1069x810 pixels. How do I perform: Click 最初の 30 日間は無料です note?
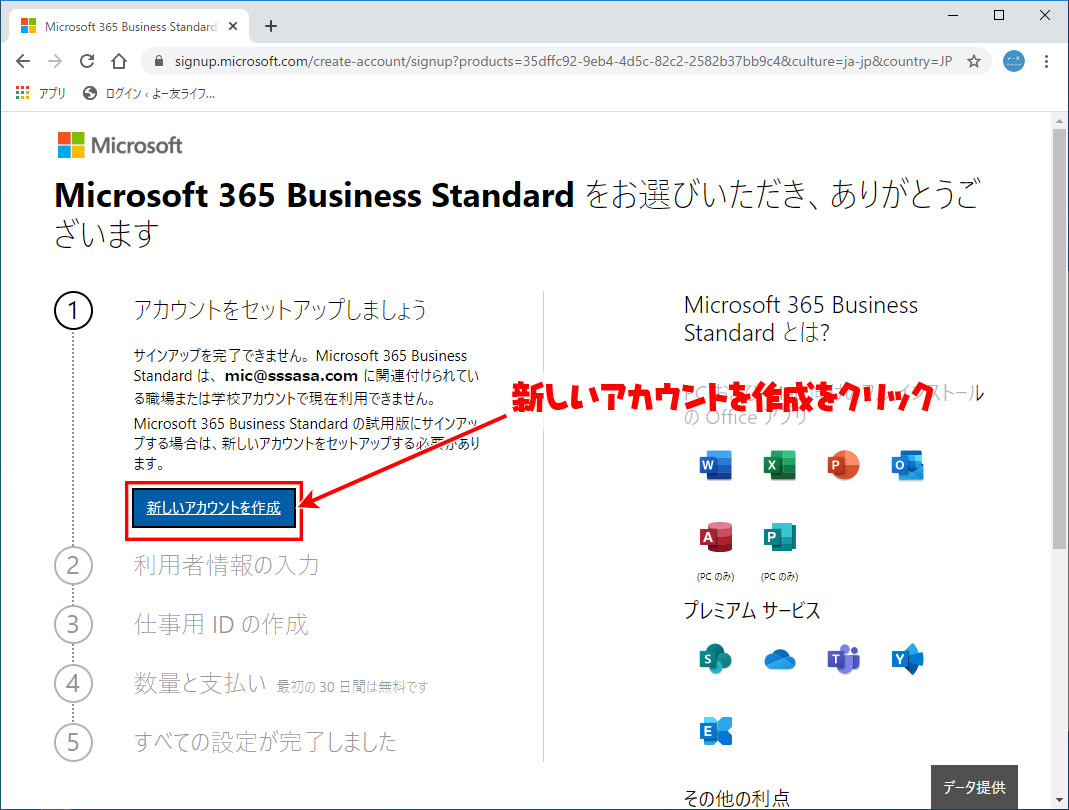pos(352,687)
